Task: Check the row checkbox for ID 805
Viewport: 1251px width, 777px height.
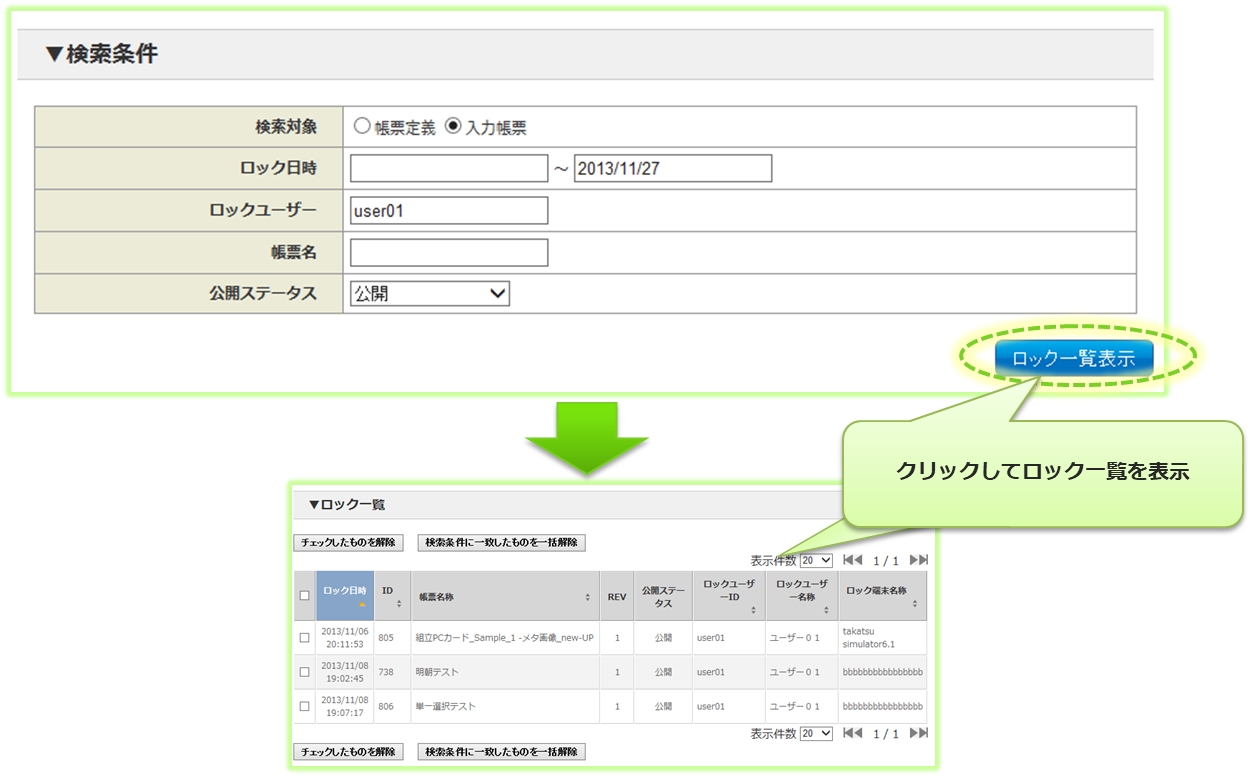Action: [x=305, y=637]
